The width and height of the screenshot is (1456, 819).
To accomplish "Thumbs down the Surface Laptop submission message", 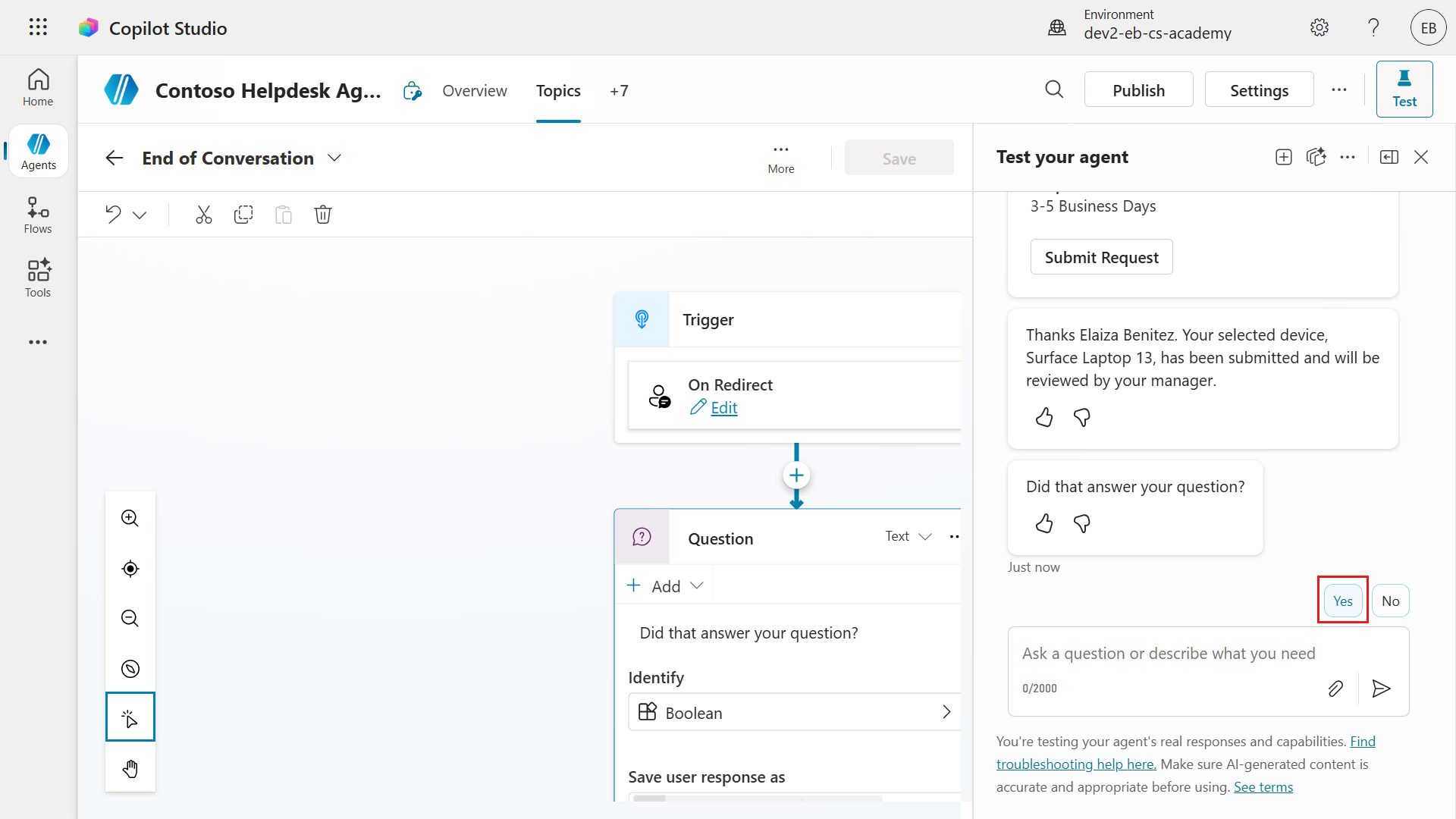I will pyautogui.click(x=1082, y=417).
